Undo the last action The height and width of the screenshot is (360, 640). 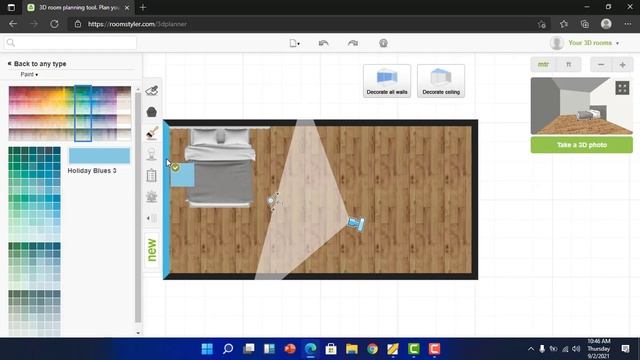coord(323,43)
